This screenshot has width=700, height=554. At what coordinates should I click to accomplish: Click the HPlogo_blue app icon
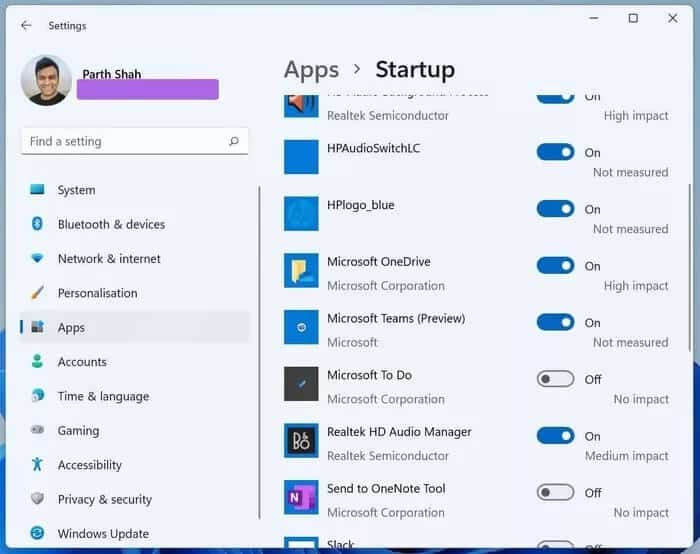pyautogui.click(x=301, y=213)
